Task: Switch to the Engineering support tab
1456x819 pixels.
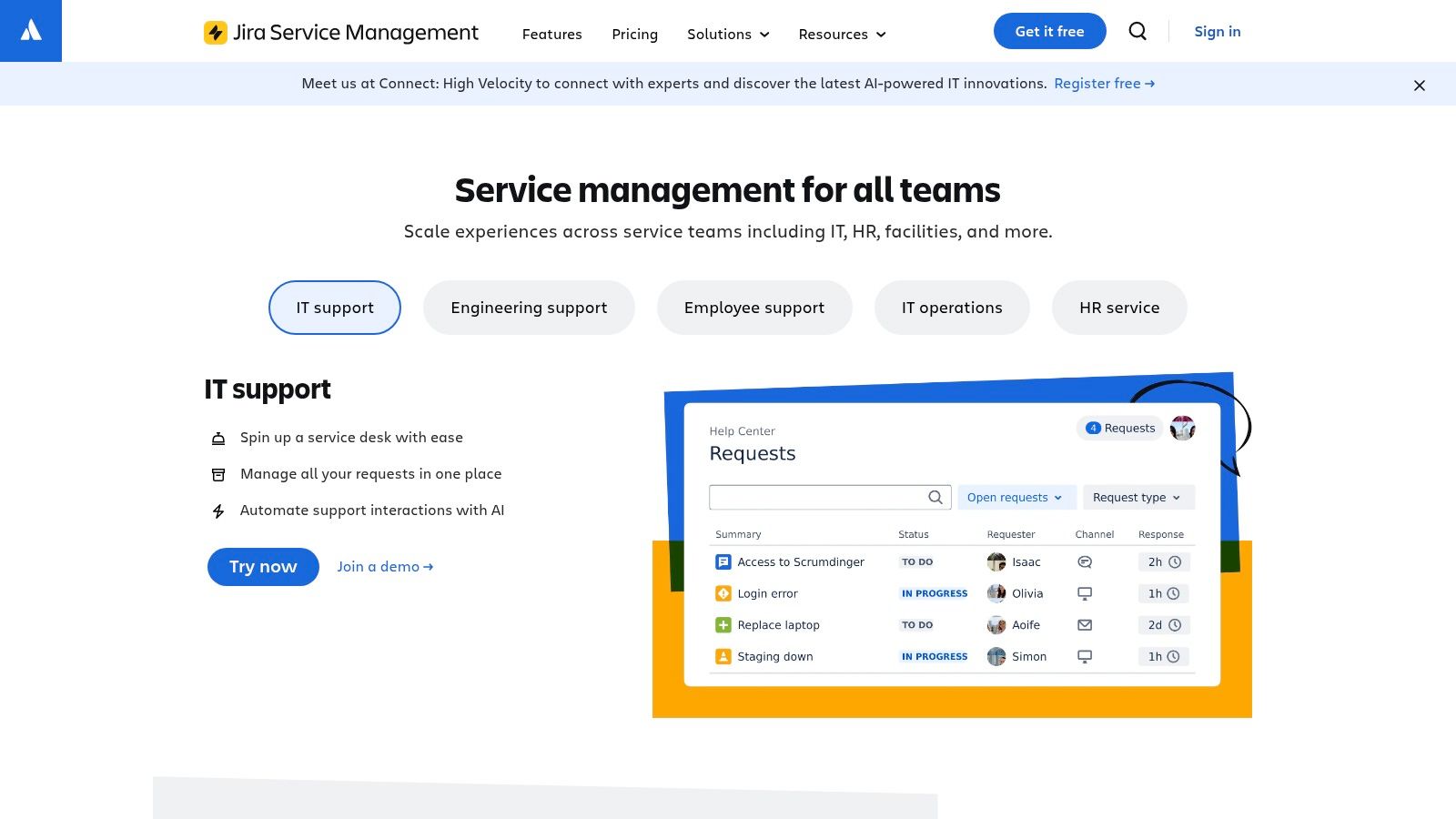Action: tap(529, 308)
